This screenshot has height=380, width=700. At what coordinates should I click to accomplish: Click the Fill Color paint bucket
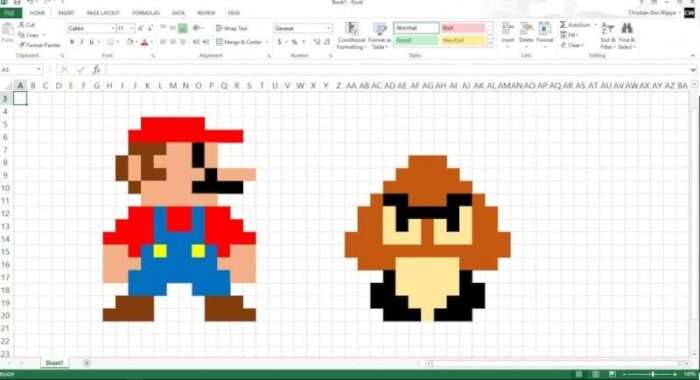(x=130, y=42)
